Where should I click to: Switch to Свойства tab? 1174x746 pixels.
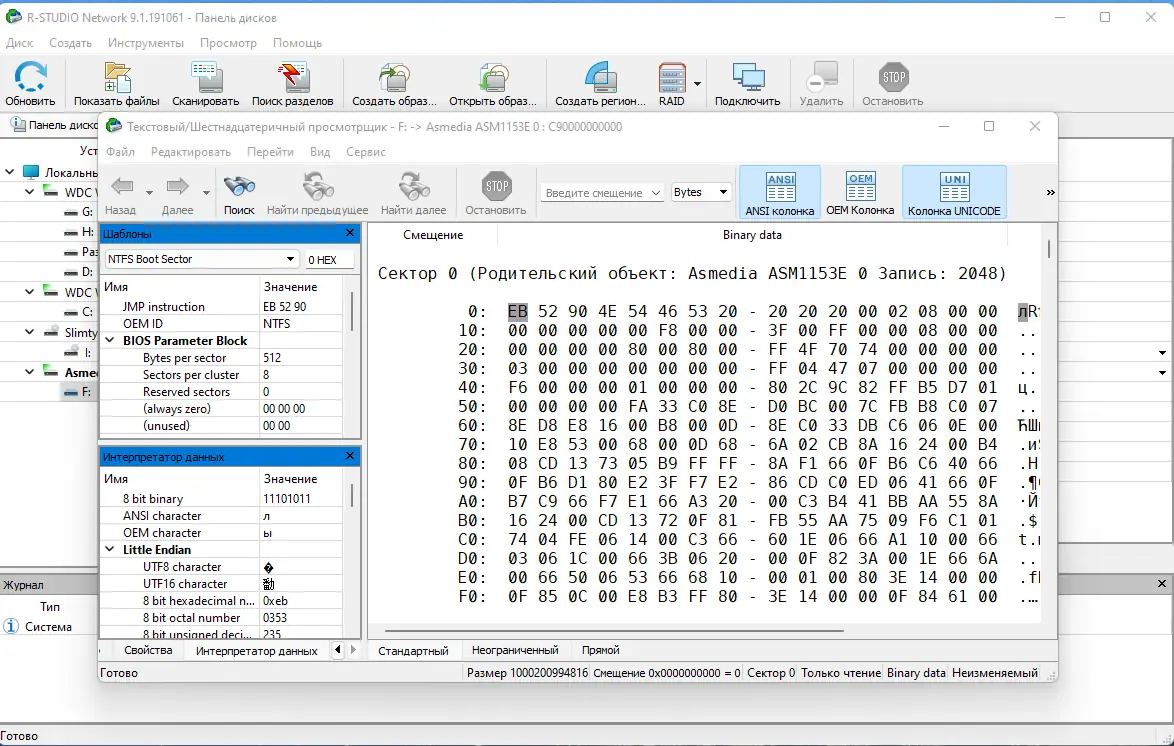pyautogui.click(x=148, y=650)
